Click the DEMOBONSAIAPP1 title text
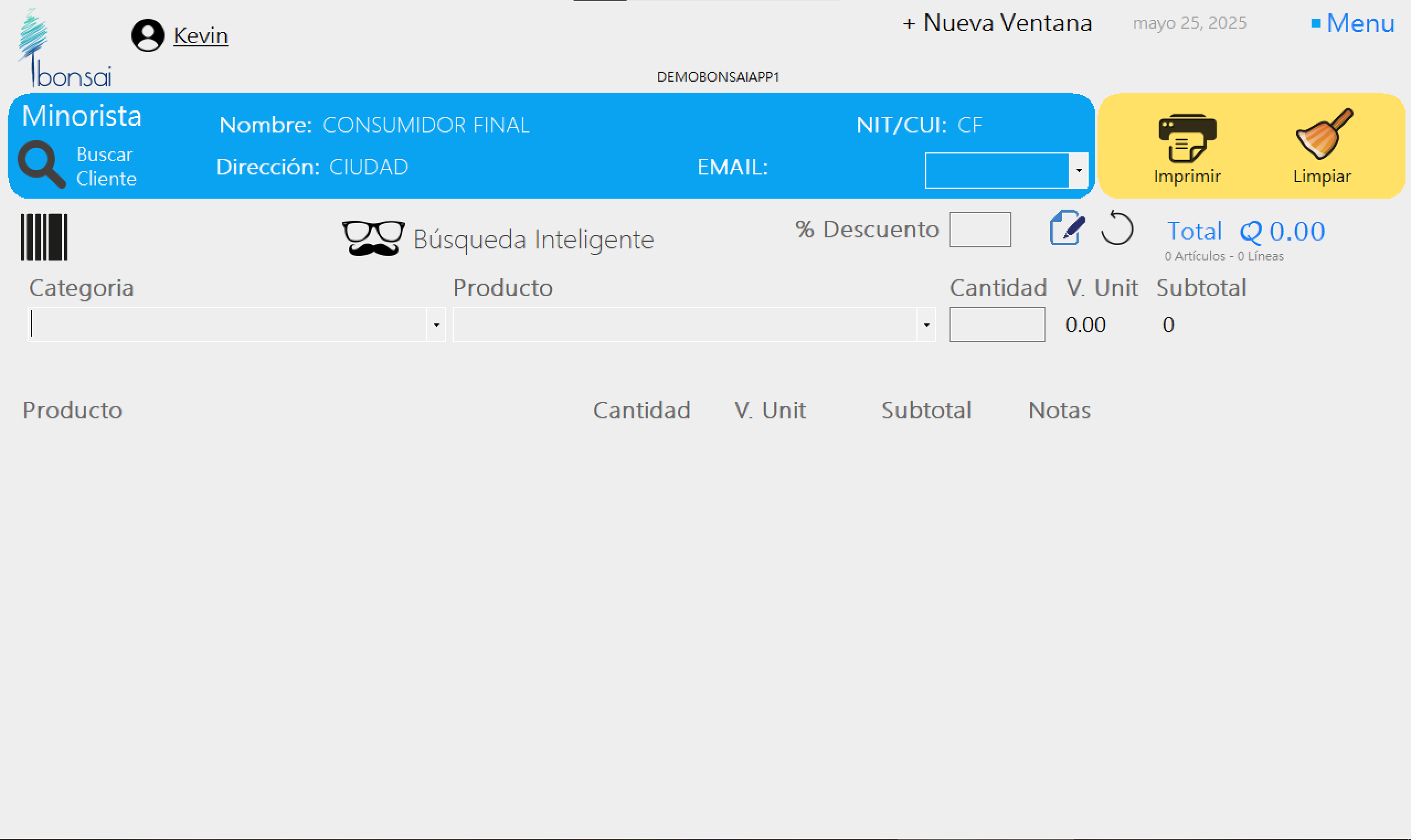 718,77
